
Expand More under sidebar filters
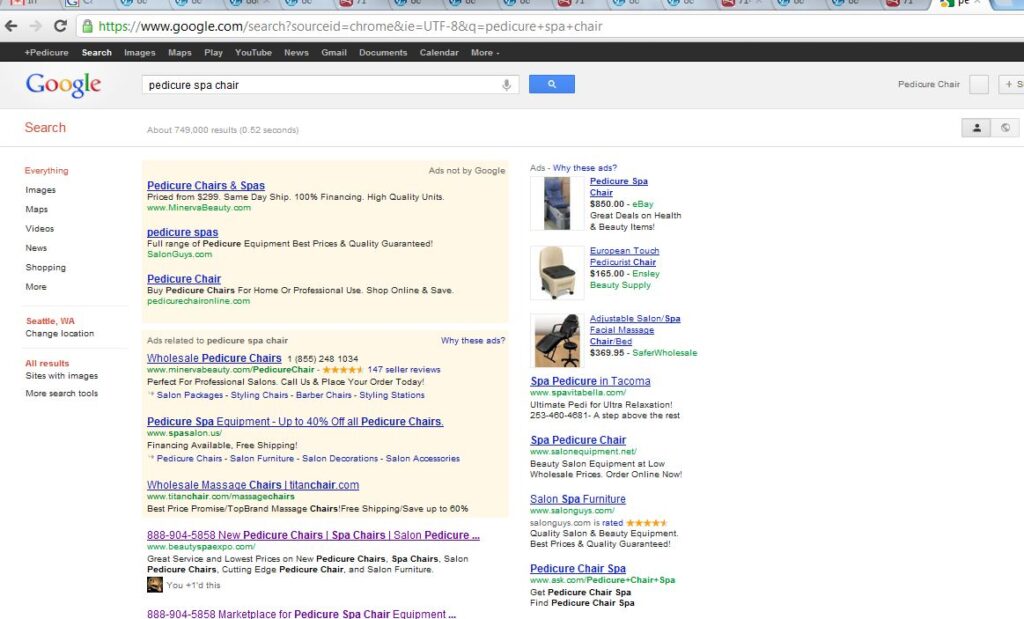pos(36,287)
